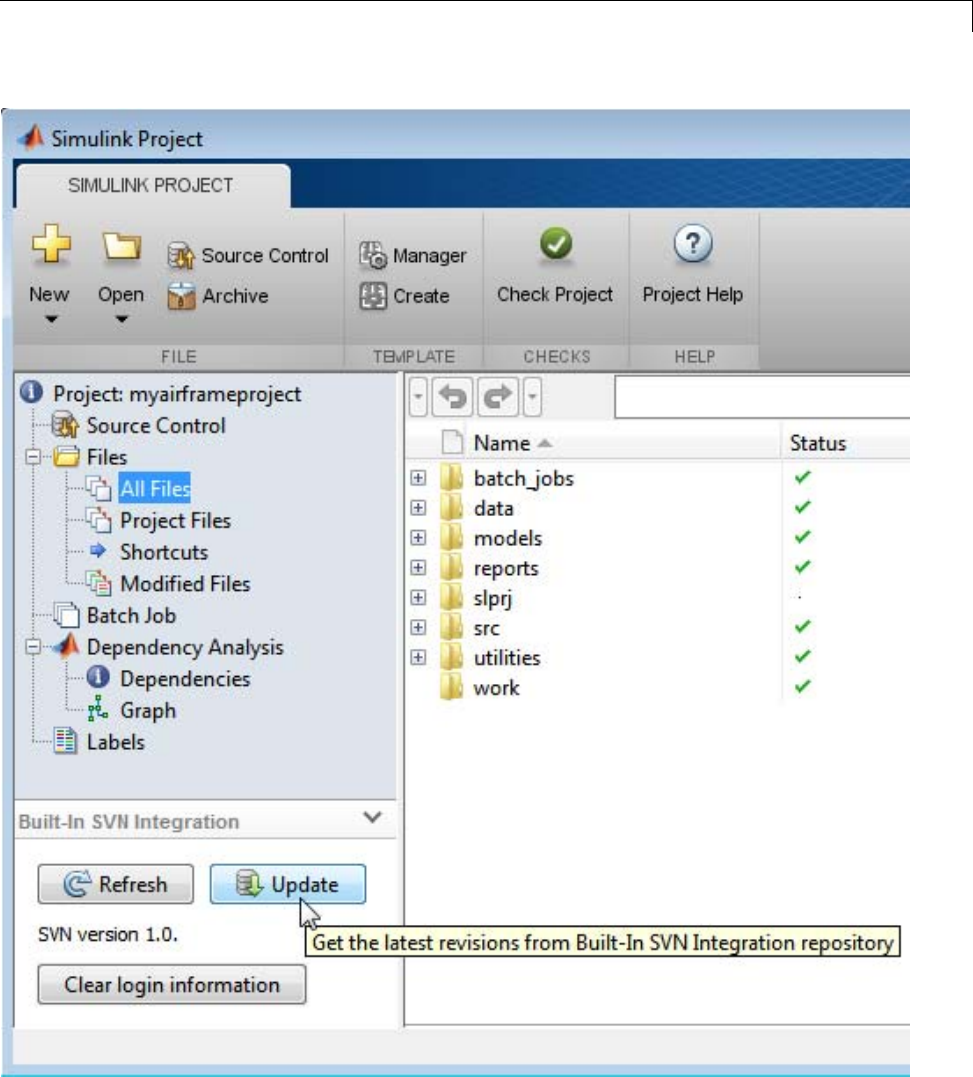The width and height of the screenshot is (973, 1077).
Task: Select Labels in the tree
Action: click(115, 742)
